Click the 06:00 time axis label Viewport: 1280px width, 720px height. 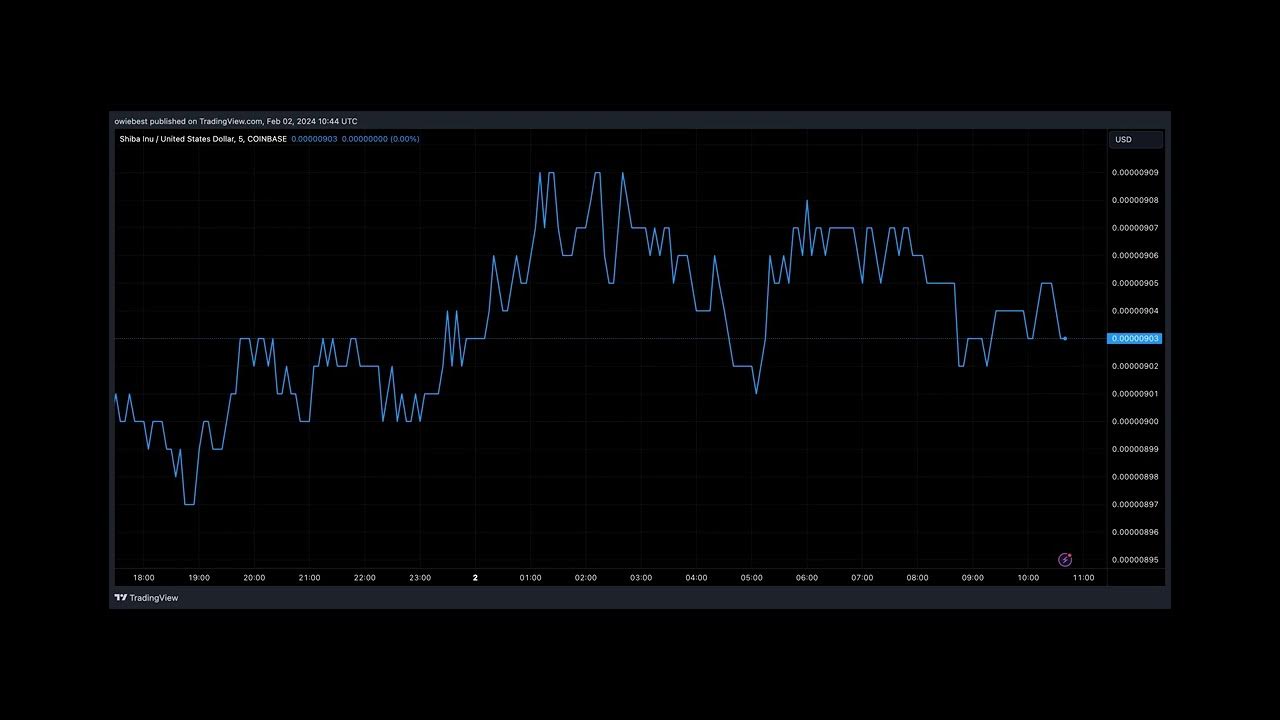point(806,578)
